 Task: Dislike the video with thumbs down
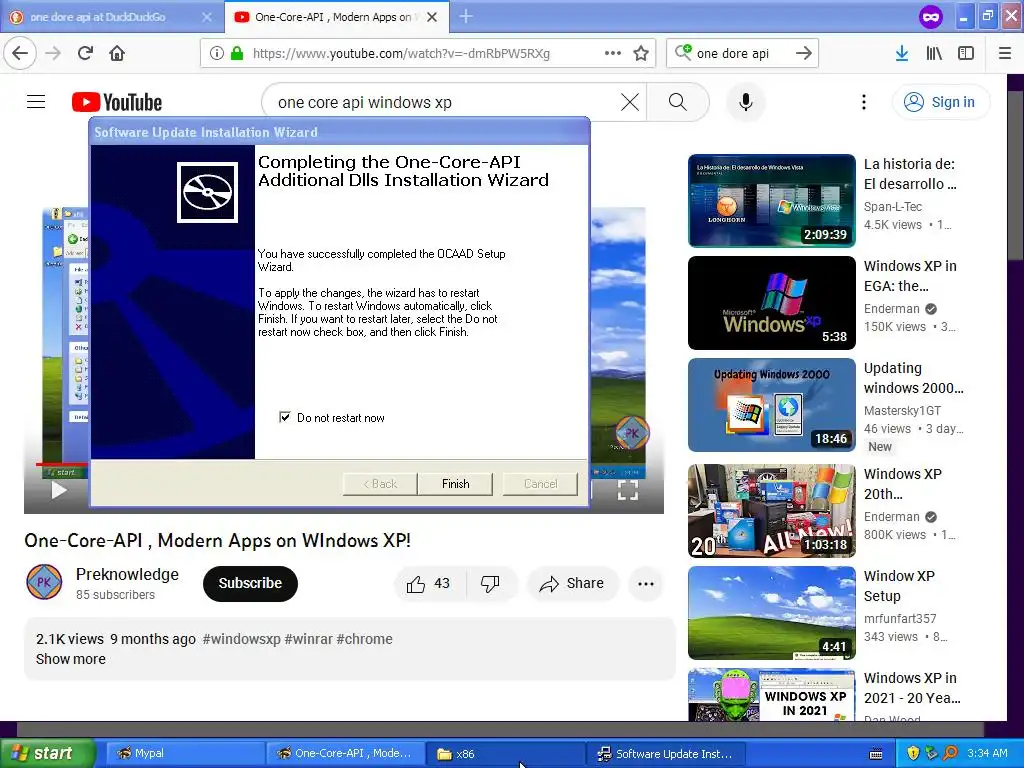[x=490, y=583]
